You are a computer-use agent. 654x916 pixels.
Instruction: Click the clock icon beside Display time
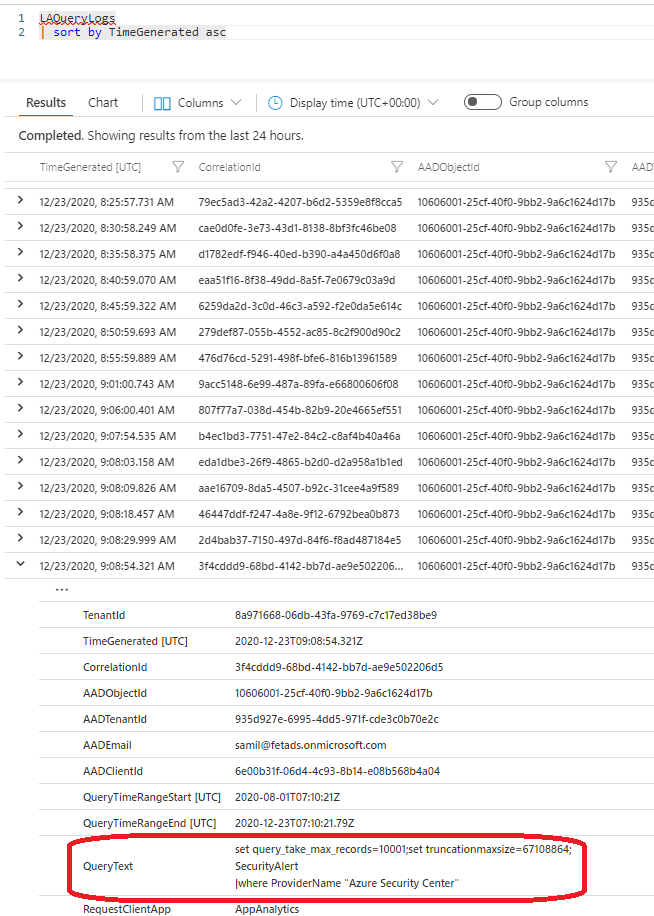coord(275,103)
